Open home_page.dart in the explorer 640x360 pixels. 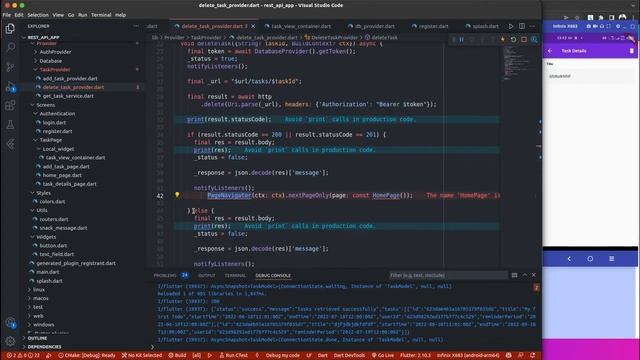[x=62, y=175]
